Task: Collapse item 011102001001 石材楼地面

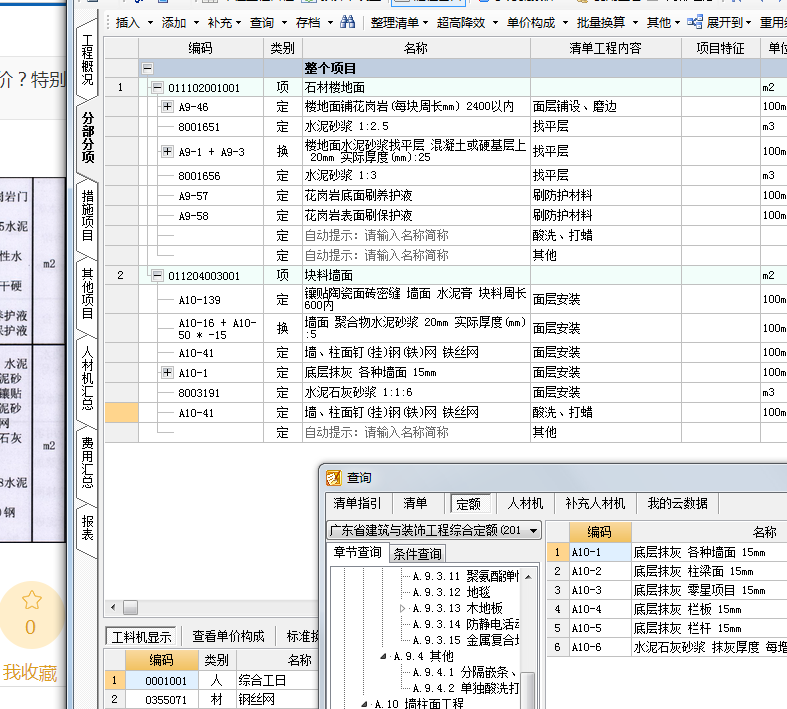Action: pos(157,88)
